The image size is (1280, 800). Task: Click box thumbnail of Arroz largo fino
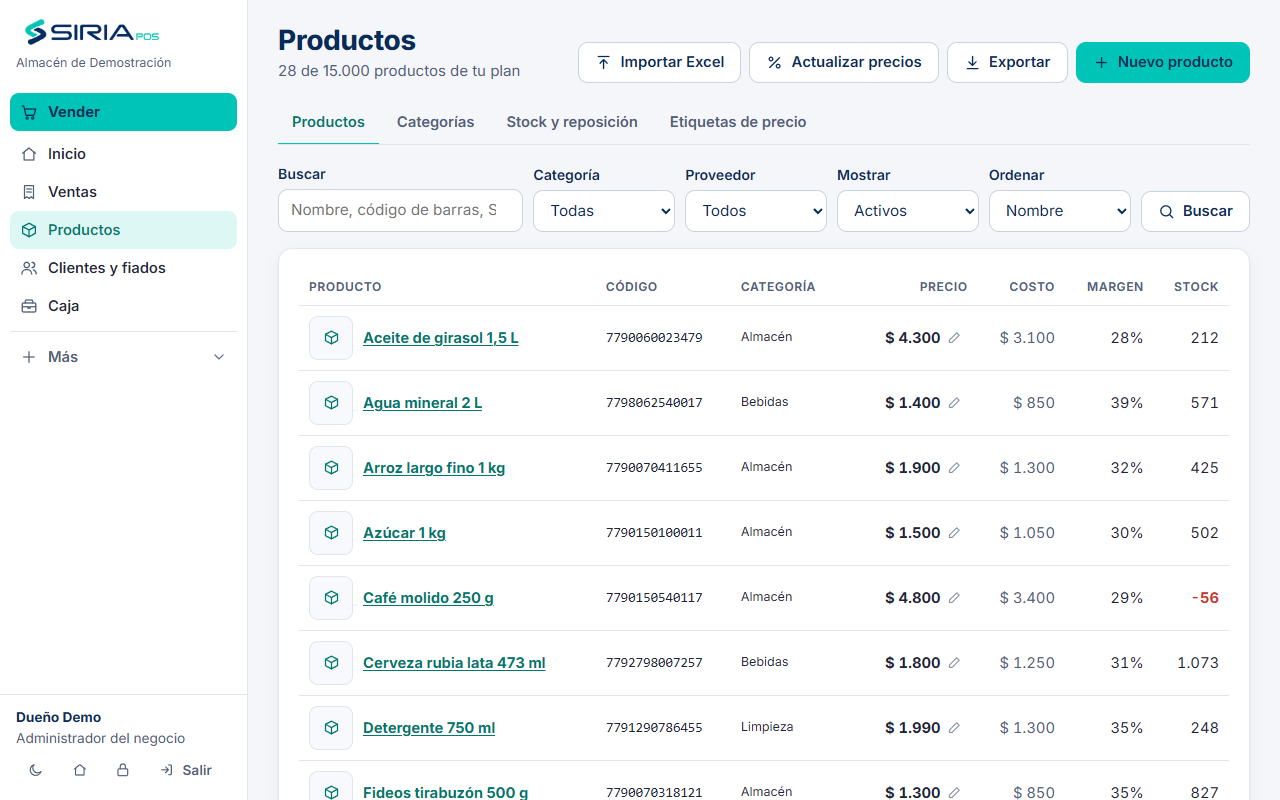coord(331,468)
